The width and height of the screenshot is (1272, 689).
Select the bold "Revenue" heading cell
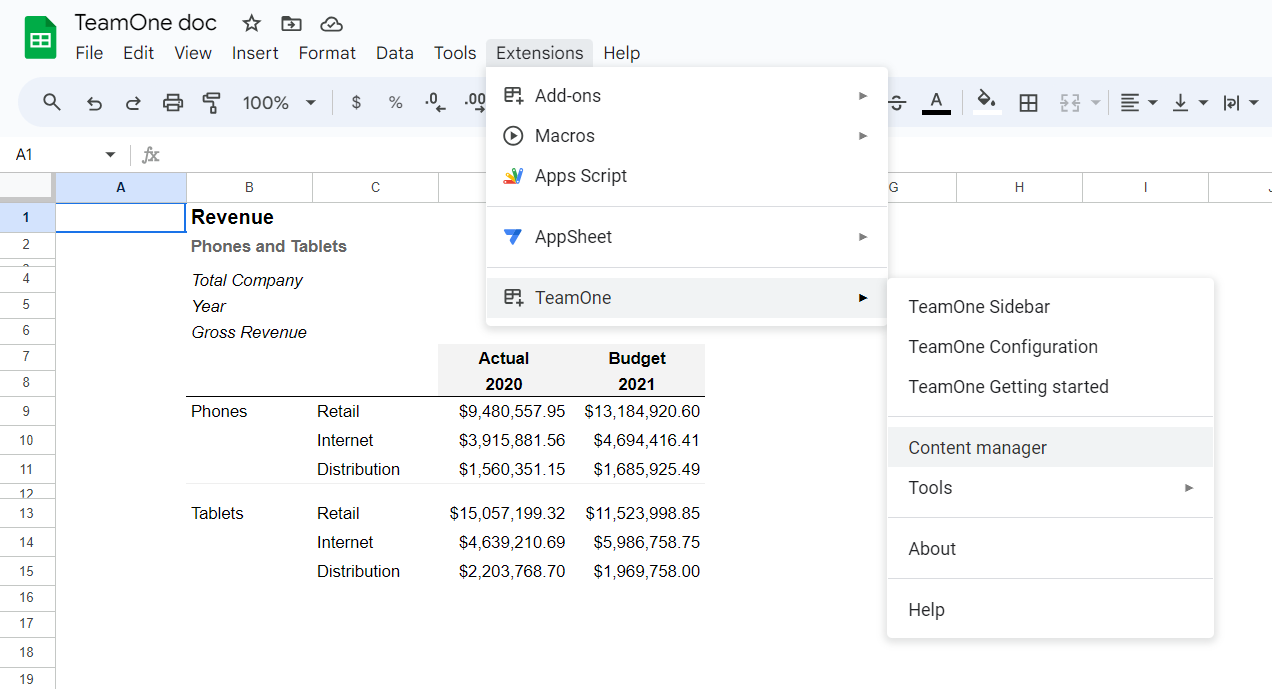pos(249,217)
